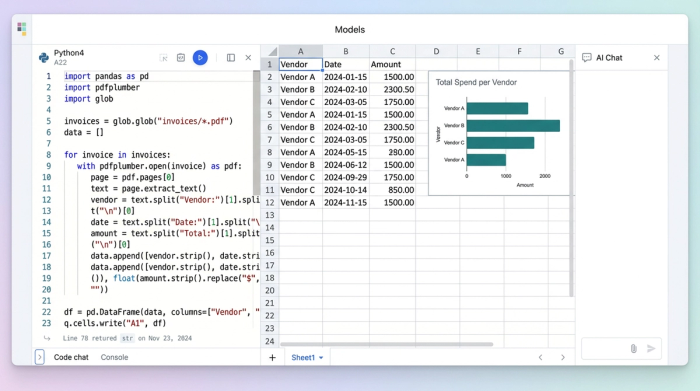The width and height of the screenshot is (700, 391).
Task: Collapse the code editor with arrow-bar icon
Action: coord(163,58)
